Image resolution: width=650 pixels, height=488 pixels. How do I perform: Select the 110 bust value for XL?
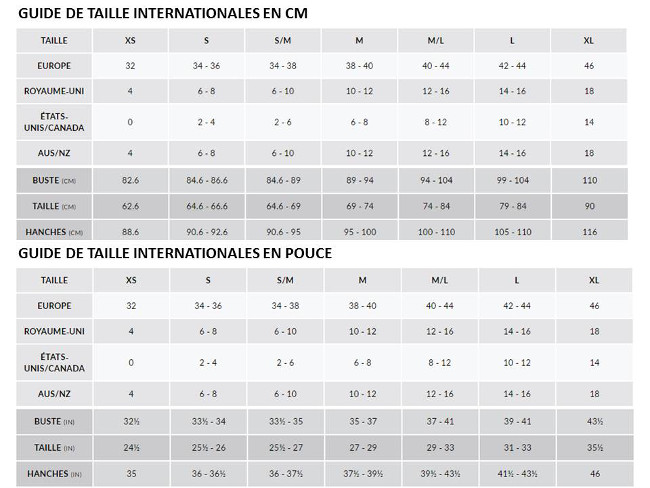click(x=589, y=181)
